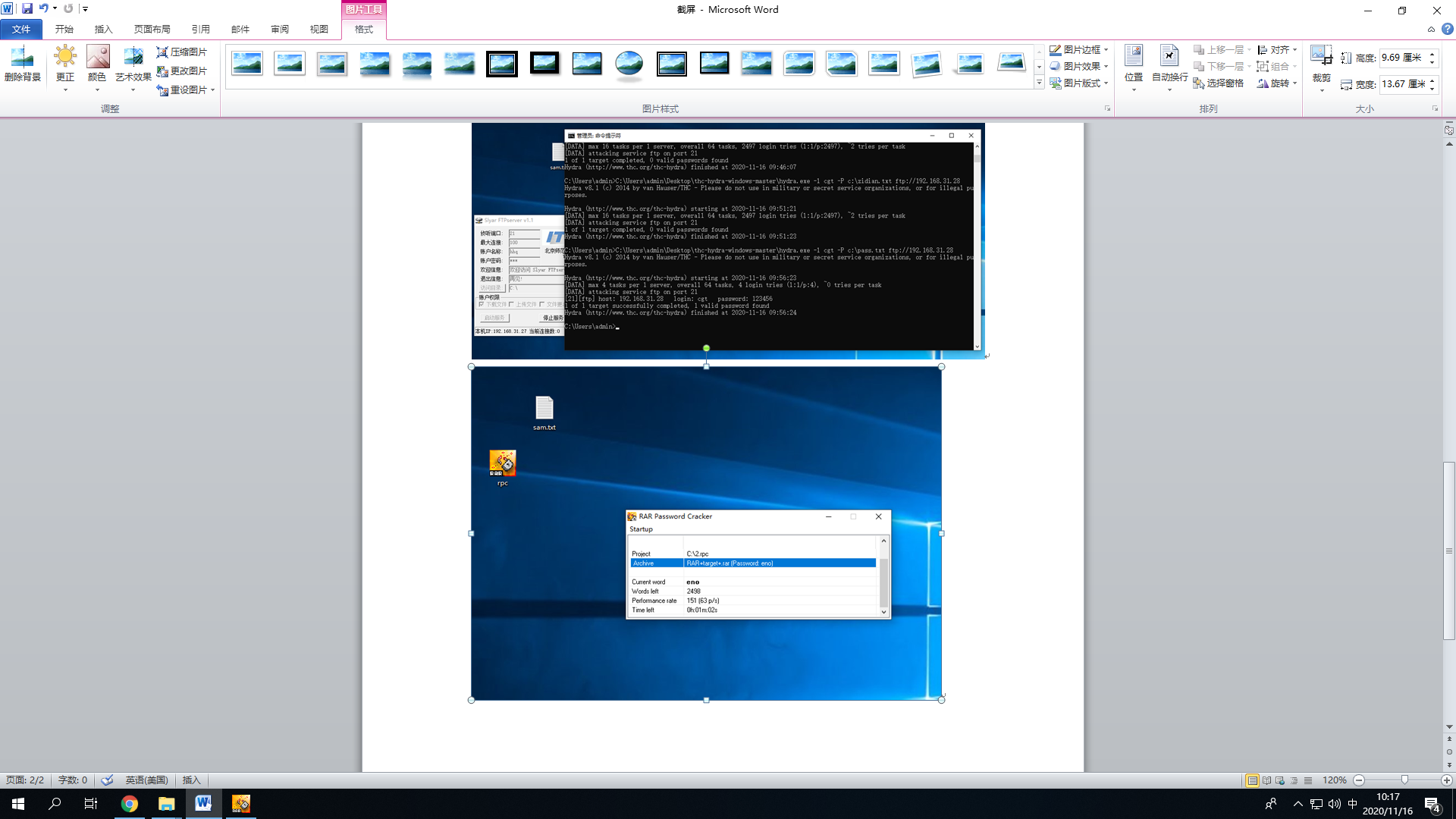The height and width of the screenshot is (819, 1456).
Task: Click Reset Picture (重设图片) button
Action: tap(182, 89)
